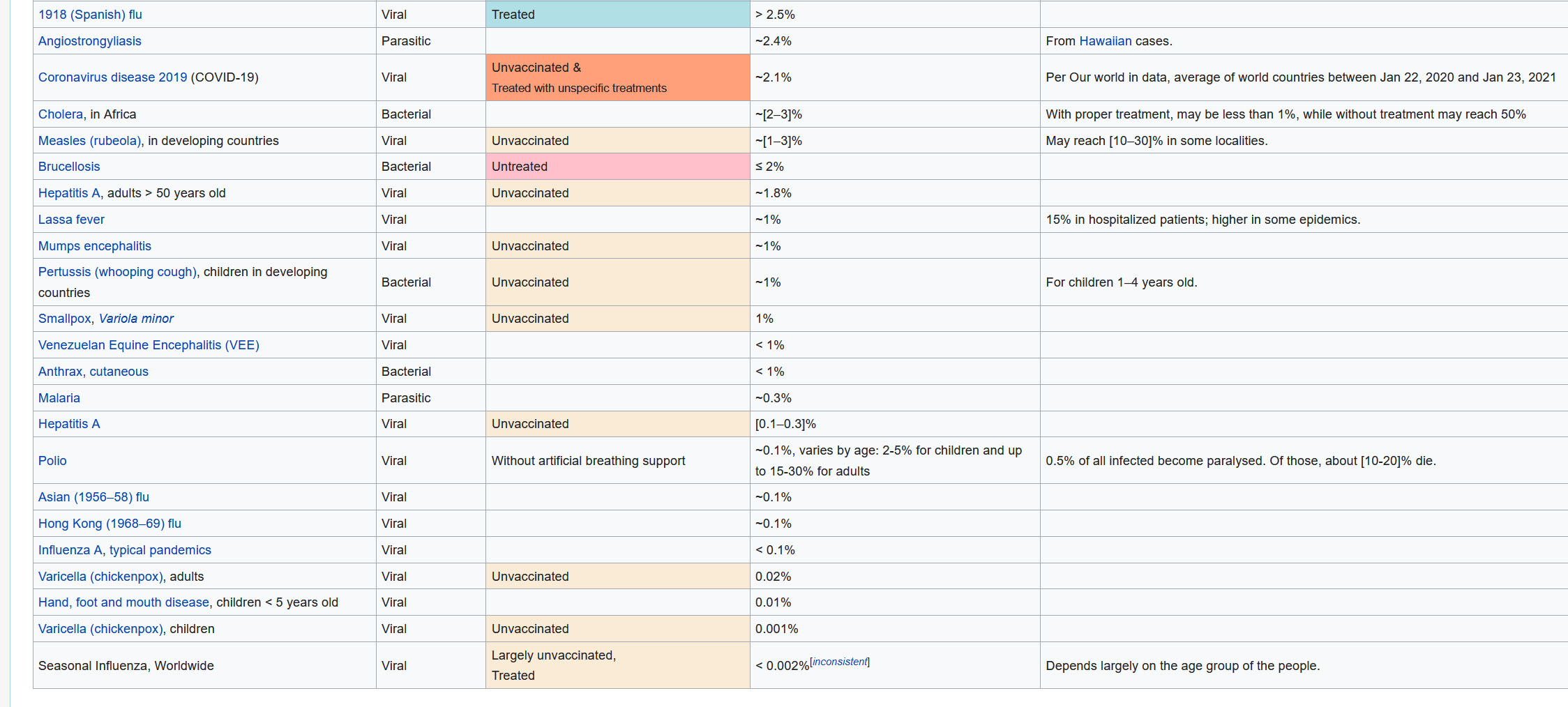
Task: Visit the Mumps encephalitis link
Action: [x=94, y=246]
